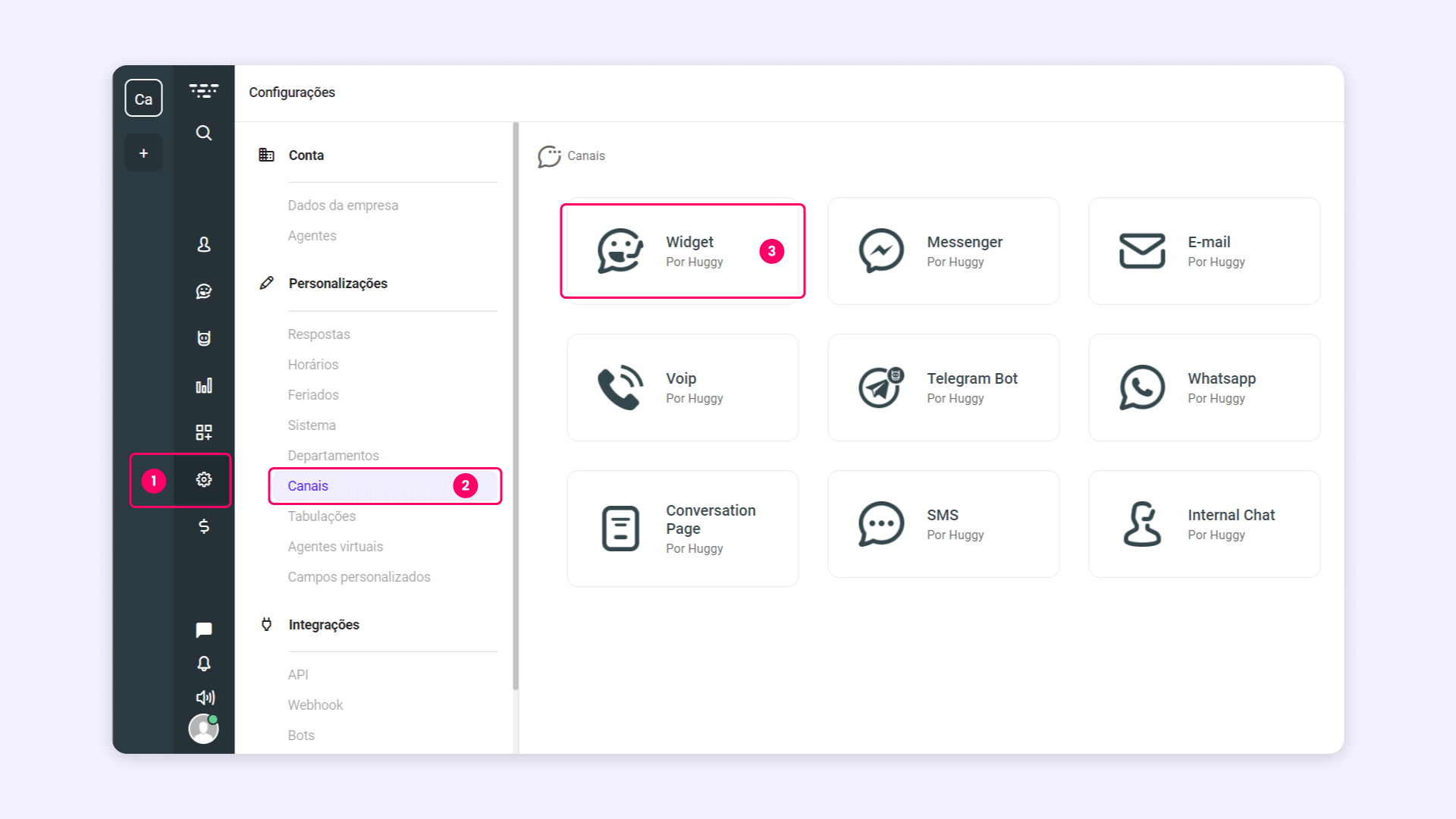Open Webhook under Integrações
This screenshot has height=819, width=1456.
315,705
